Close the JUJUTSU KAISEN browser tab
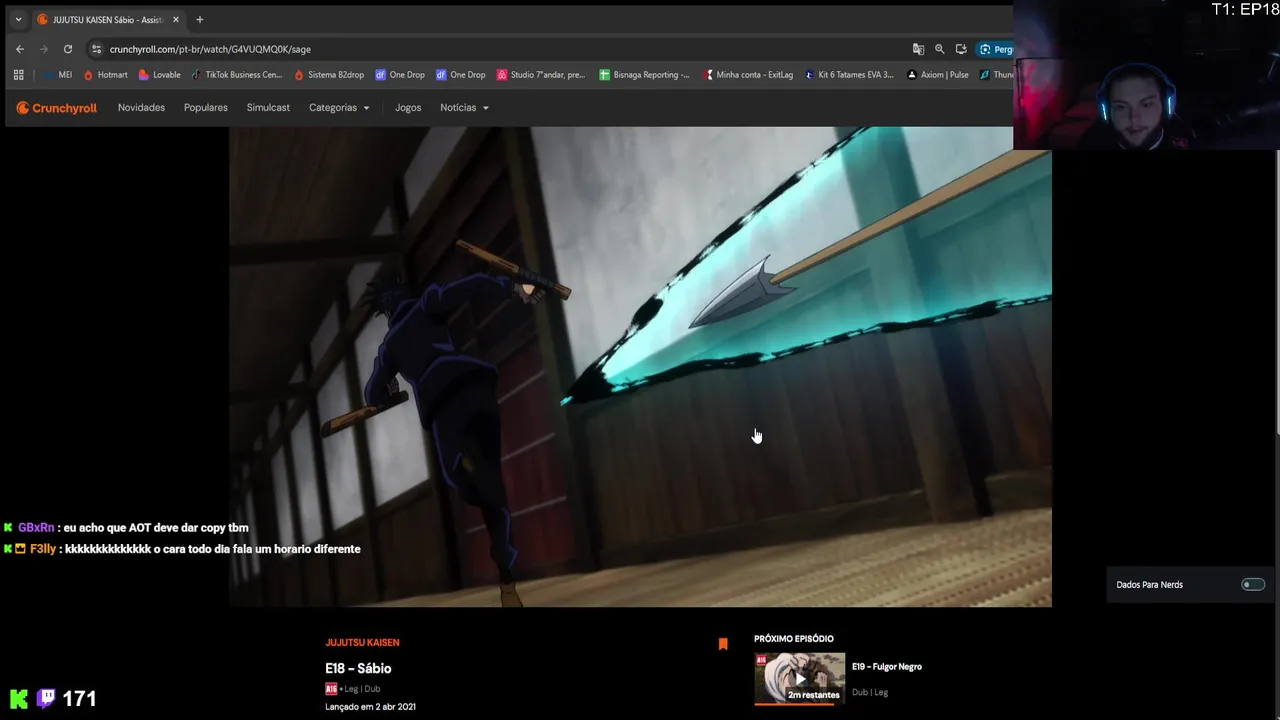The height and width of the screenshot is (720, 1280). click(x=175, y=20)
